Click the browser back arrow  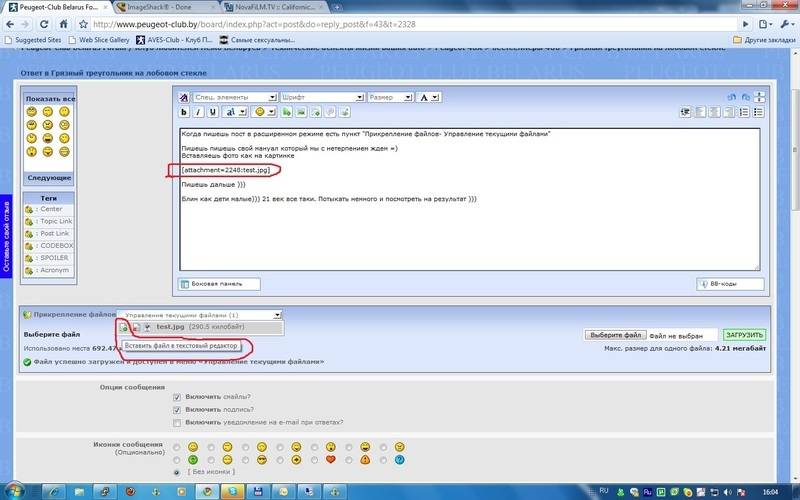(12, 24)
